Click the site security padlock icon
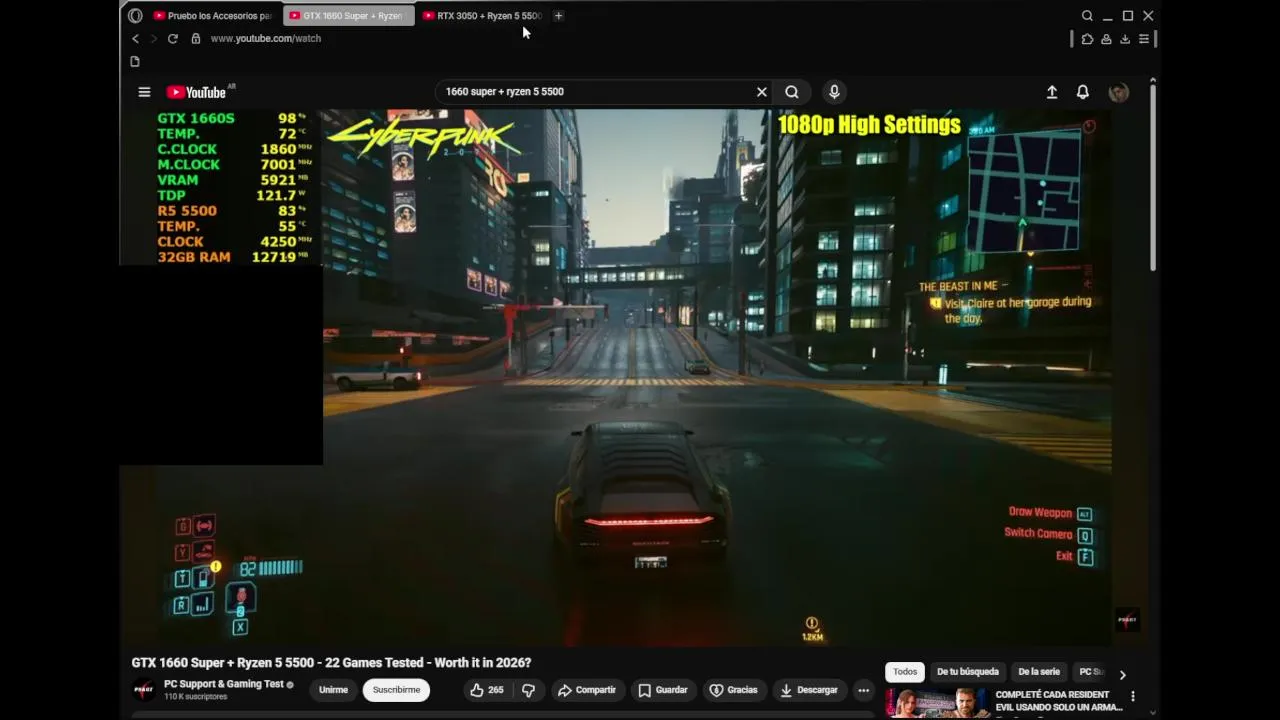Image resolution: width=1280 pixels, height=720 pixels. [x=196, y=38]
